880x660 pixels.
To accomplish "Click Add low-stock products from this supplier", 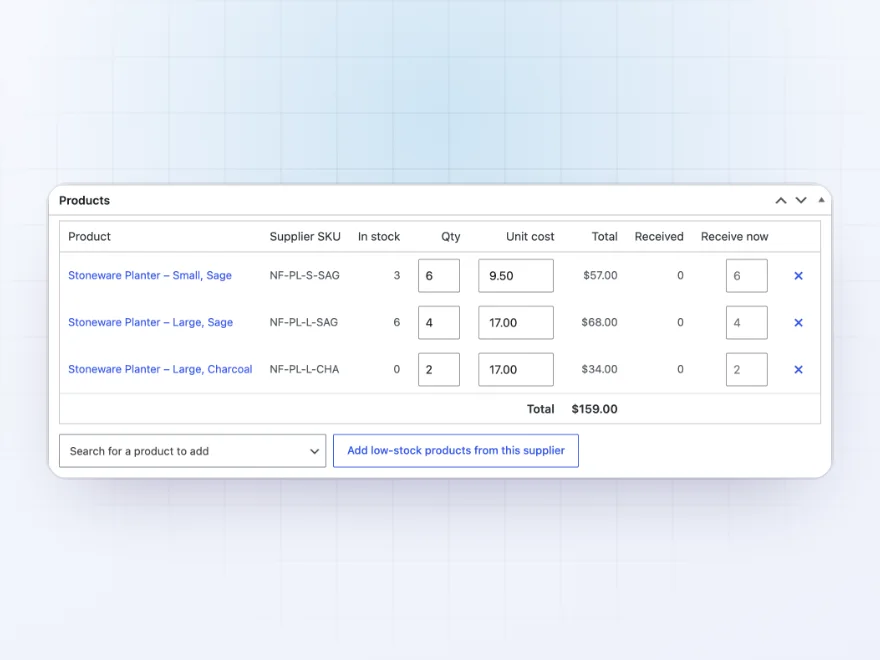I will click(456, 451).
